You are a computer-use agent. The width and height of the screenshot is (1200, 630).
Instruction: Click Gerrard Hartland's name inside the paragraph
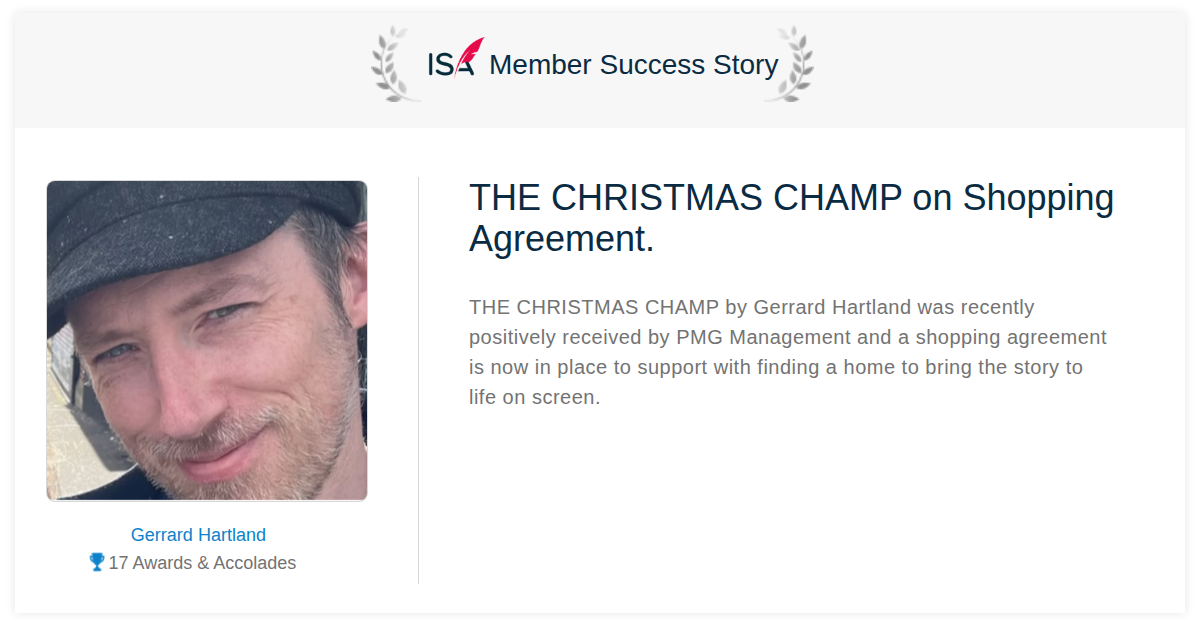pos(832,307)
